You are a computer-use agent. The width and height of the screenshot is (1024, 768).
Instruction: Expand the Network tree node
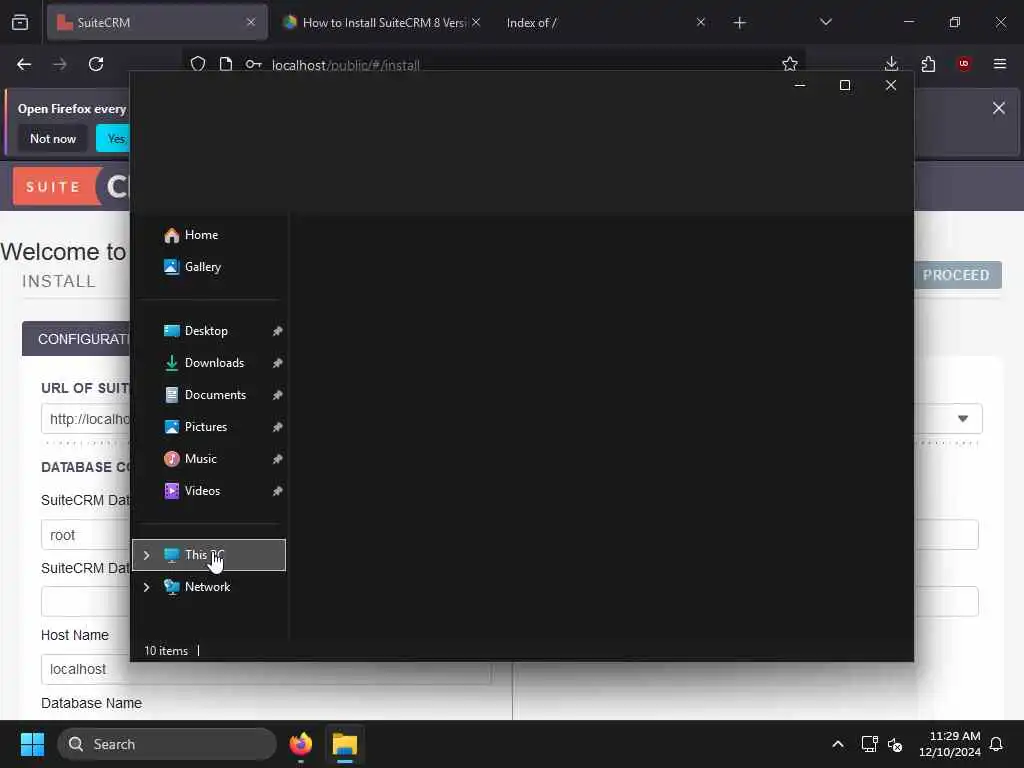pyautogui.click(x=146, y=587)
